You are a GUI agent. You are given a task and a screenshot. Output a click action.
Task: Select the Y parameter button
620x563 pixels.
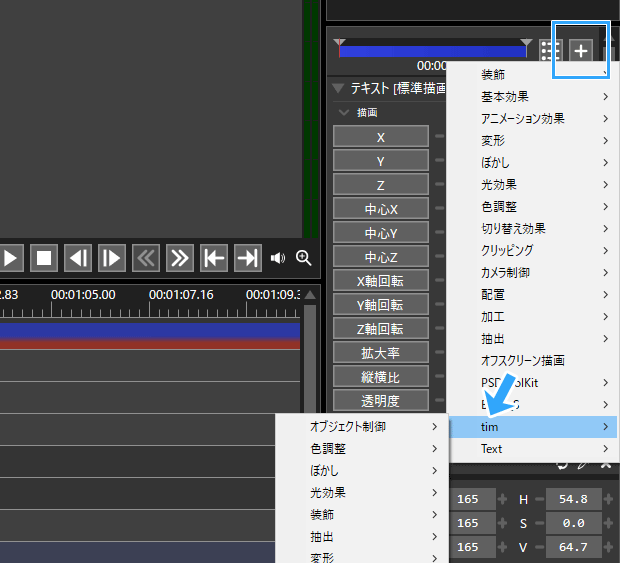tap(381, 161)
